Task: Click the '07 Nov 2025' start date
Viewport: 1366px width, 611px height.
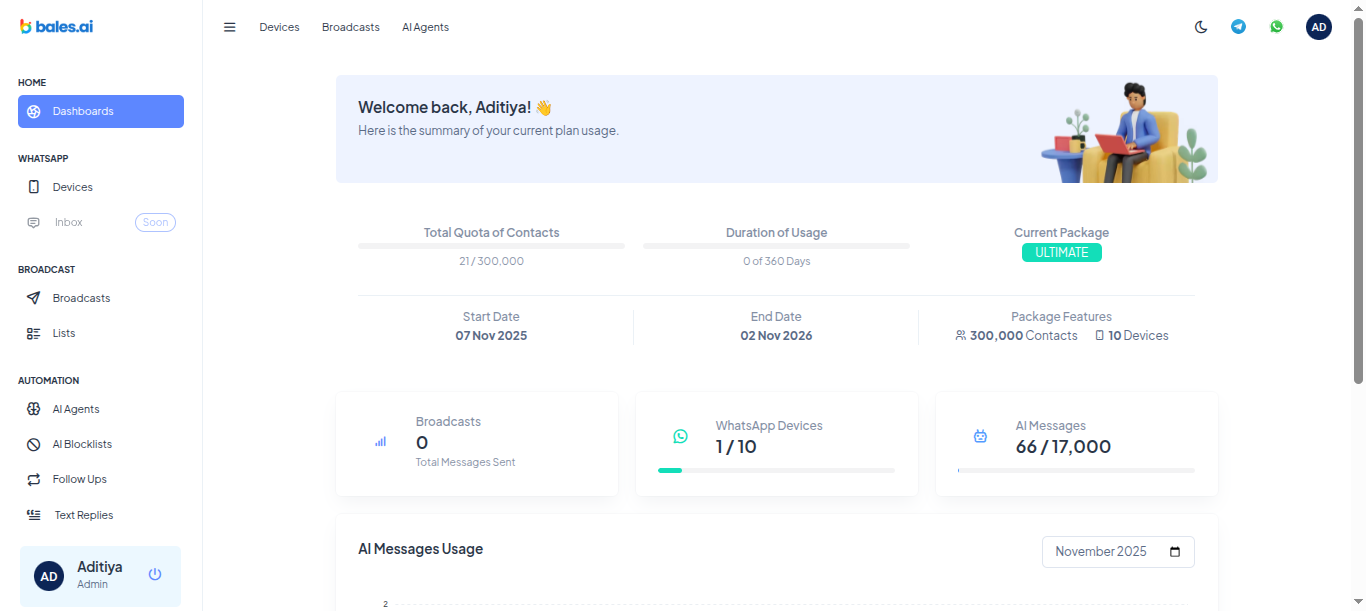Action: [491, 336]
